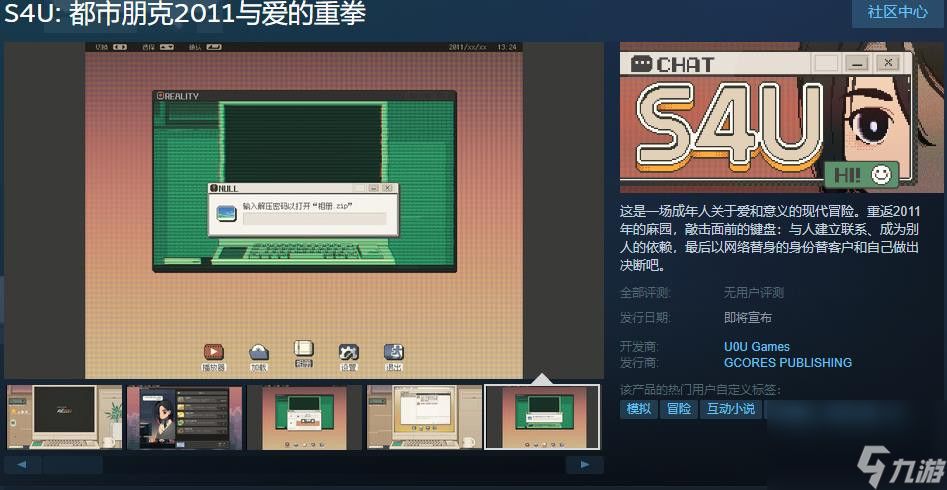Click the right arrow of thumbnail strip

click(x=585, y=465)
